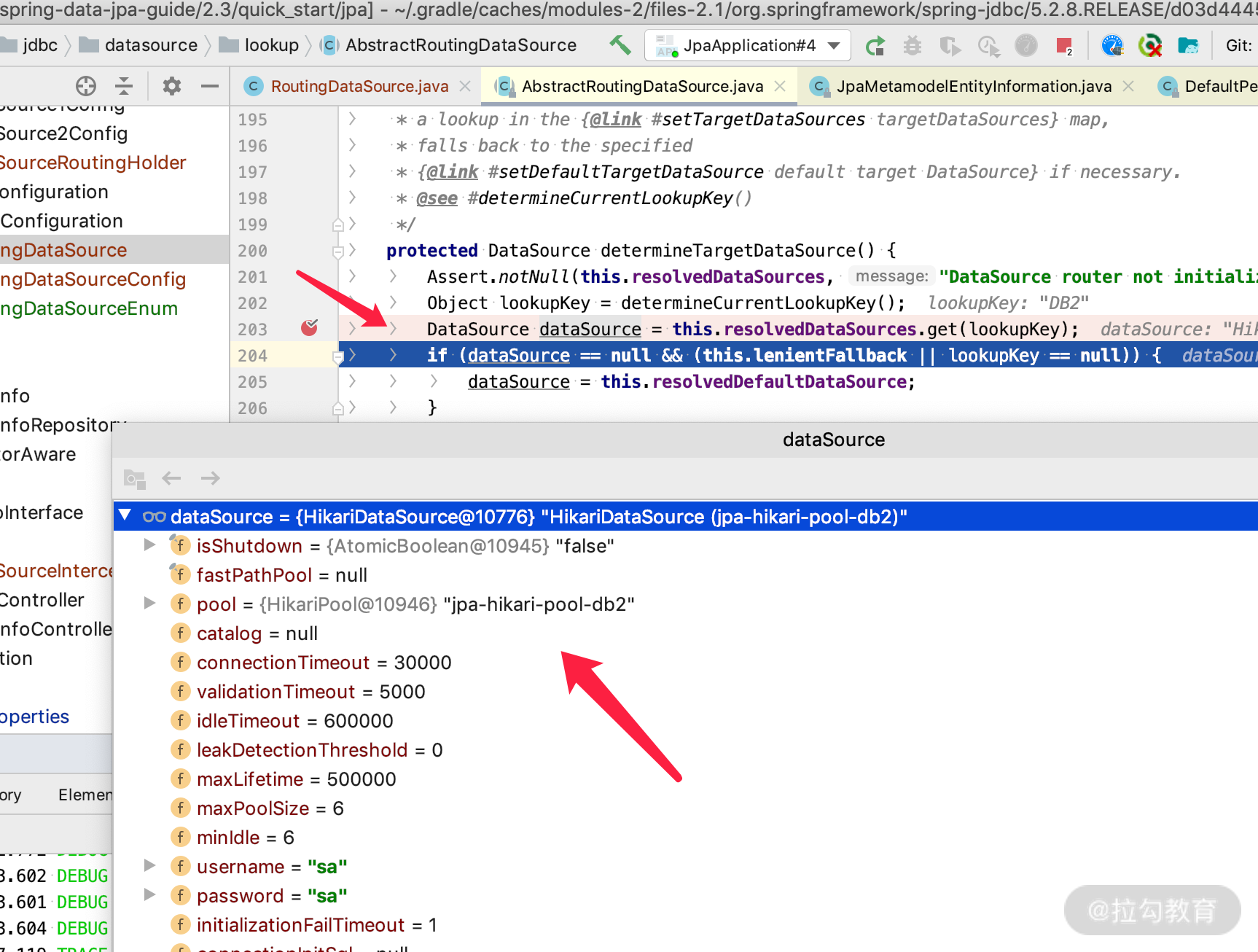Select the catalog = null row
The image size is (1258, 952).
click(x=685, y=633)
